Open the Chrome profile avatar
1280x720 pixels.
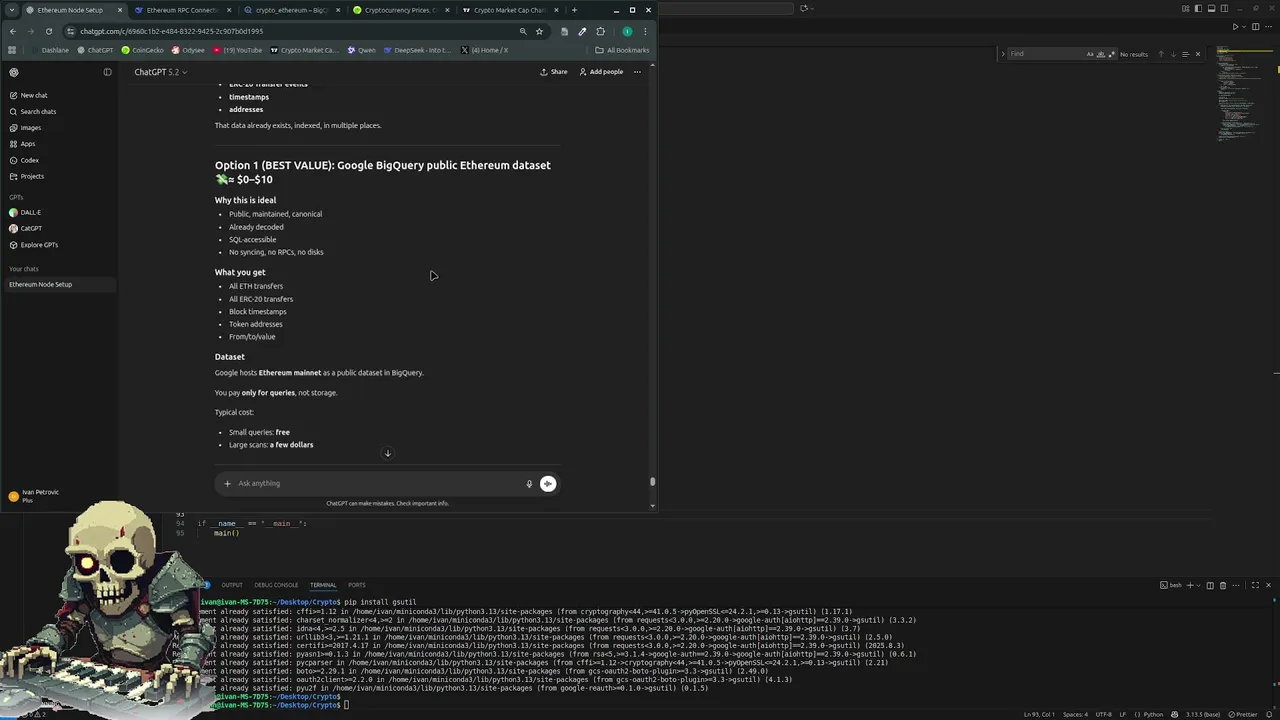627,31
